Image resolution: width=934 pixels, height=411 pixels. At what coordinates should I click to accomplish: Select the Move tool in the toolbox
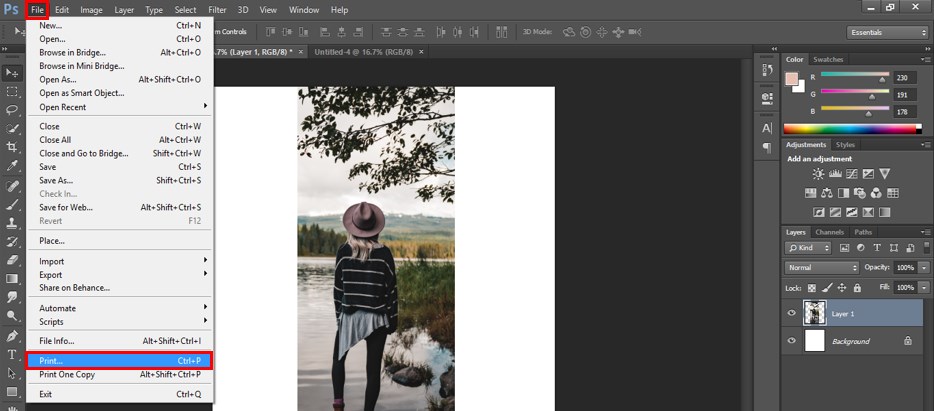pos(12,73)
